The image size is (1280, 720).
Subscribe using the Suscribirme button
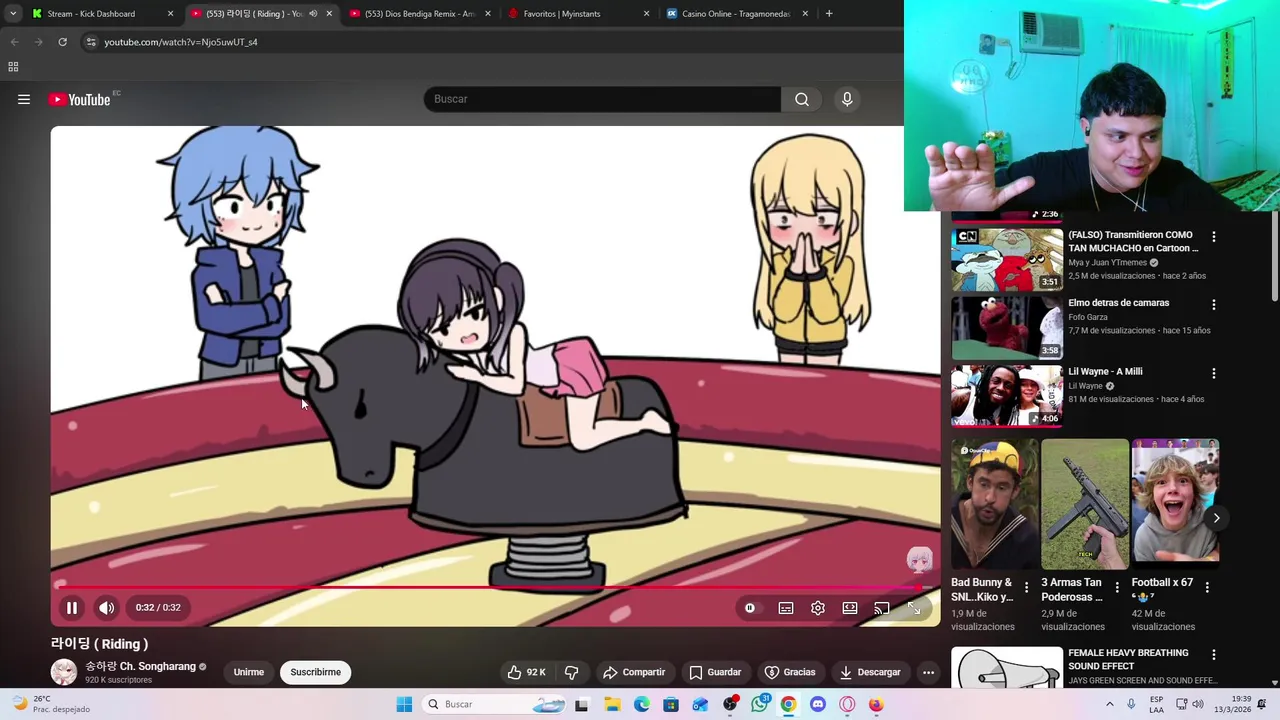pyautogui.click(x=315, y=672)
